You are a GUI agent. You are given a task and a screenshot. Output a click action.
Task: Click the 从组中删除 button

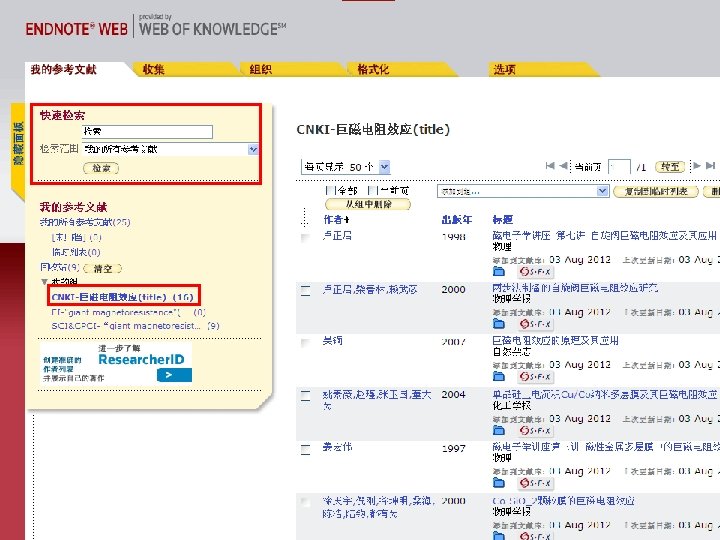pos(368,204)
